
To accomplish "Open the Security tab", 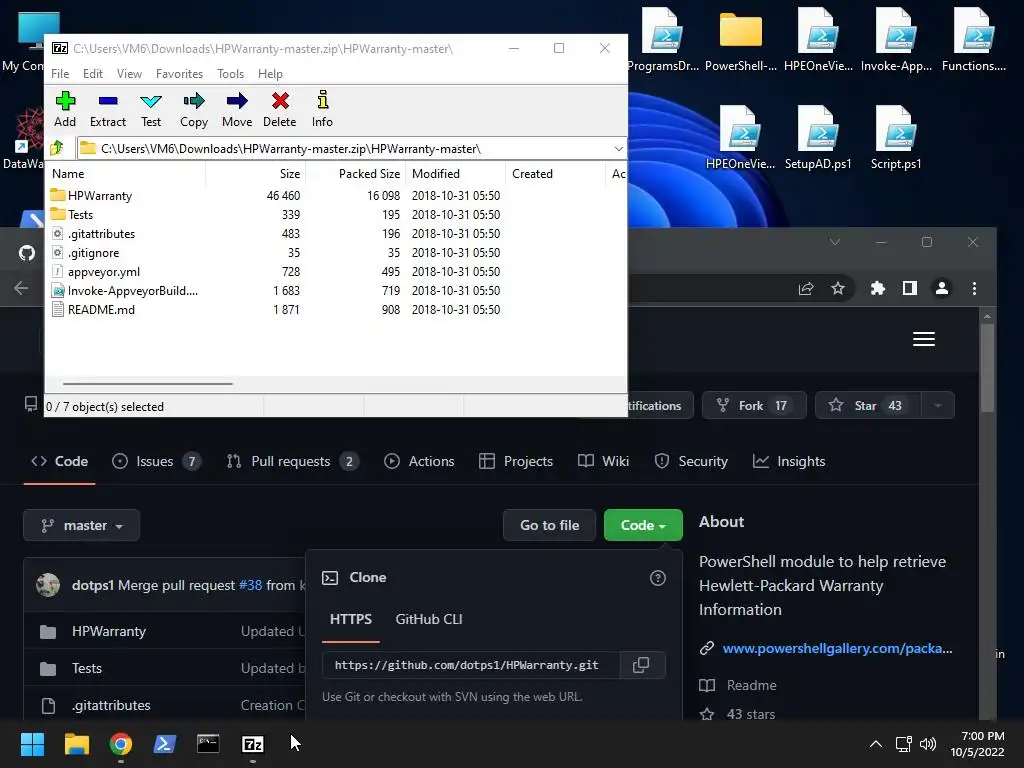I will [x=691, y=461].
